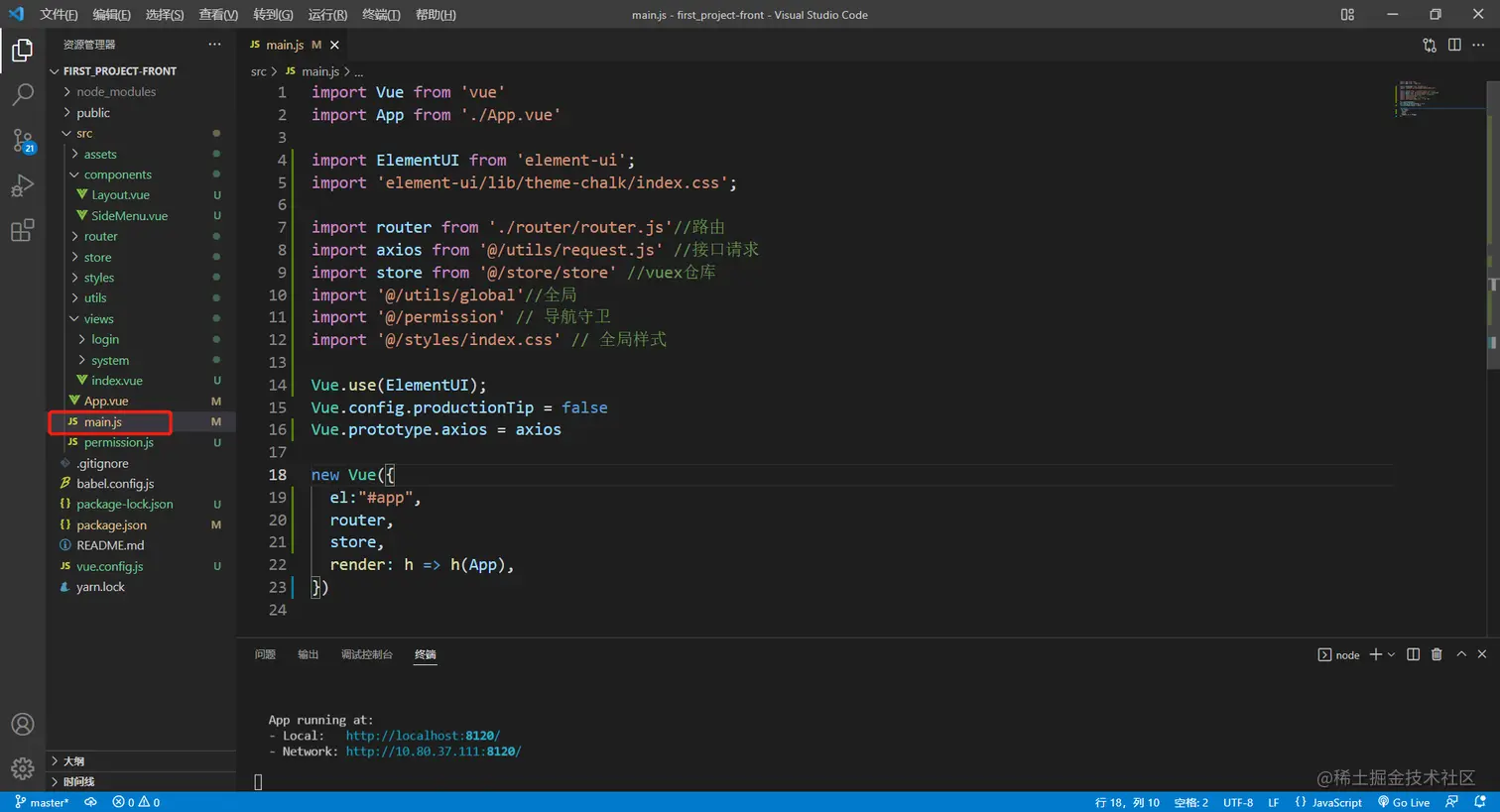Open the Explorer view in activity bar
The height and width of the screenshot is (812, 1500).
pyautogui.click(x=22, y=51)
